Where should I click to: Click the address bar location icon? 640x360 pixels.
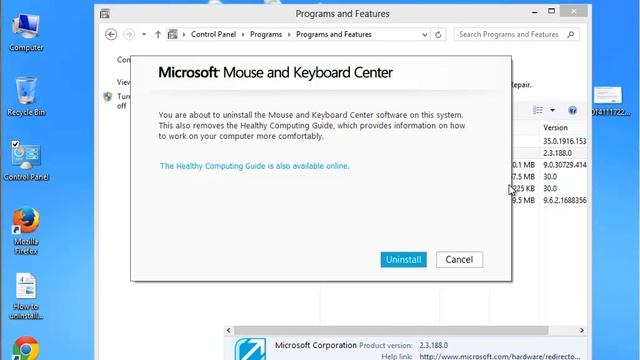pyautogui.click(x=173, y=34)
